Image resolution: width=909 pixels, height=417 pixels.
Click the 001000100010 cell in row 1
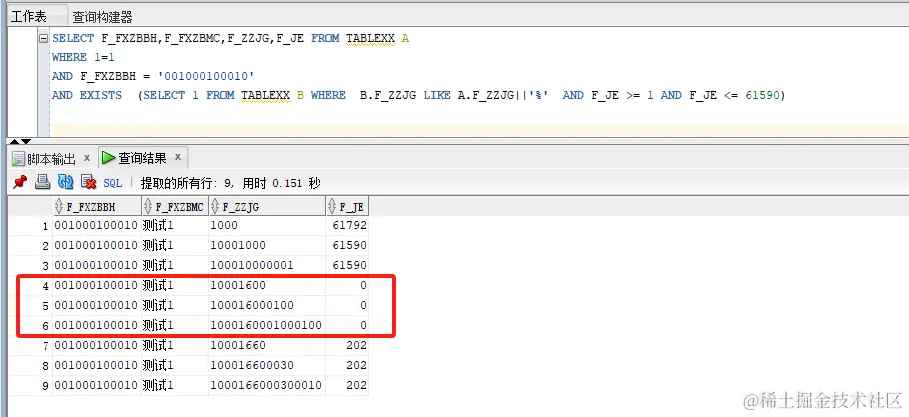coord(97,225)
